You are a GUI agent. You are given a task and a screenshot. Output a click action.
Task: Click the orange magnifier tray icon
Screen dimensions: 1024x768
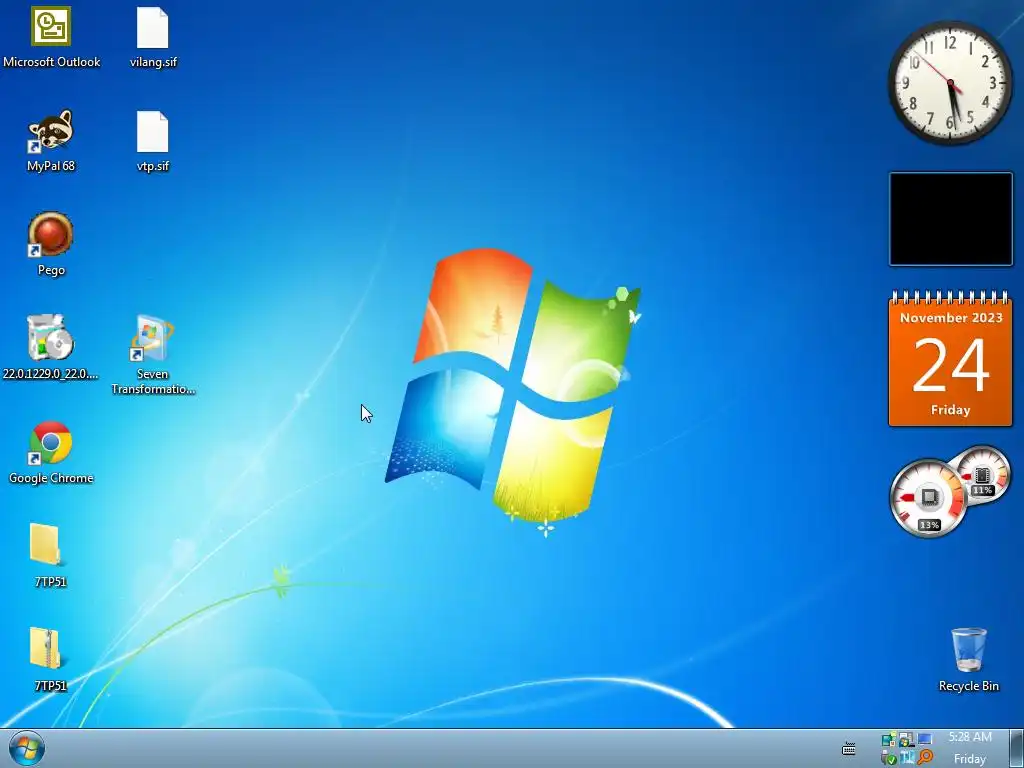925,756
